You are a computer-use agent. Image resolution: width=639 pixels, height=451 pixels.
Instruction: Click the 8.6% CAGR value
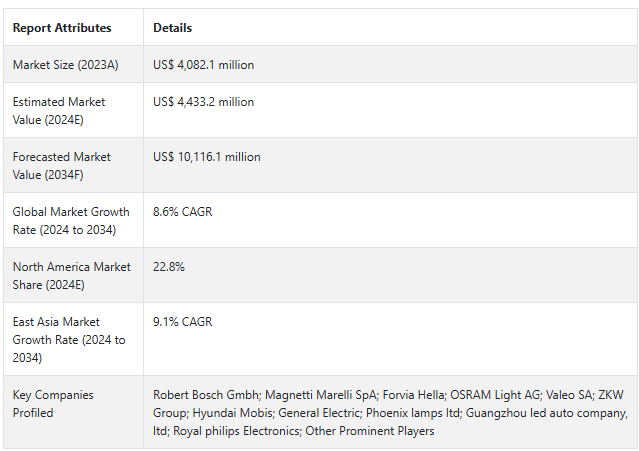pyautogui.click(x=182, y=212)
